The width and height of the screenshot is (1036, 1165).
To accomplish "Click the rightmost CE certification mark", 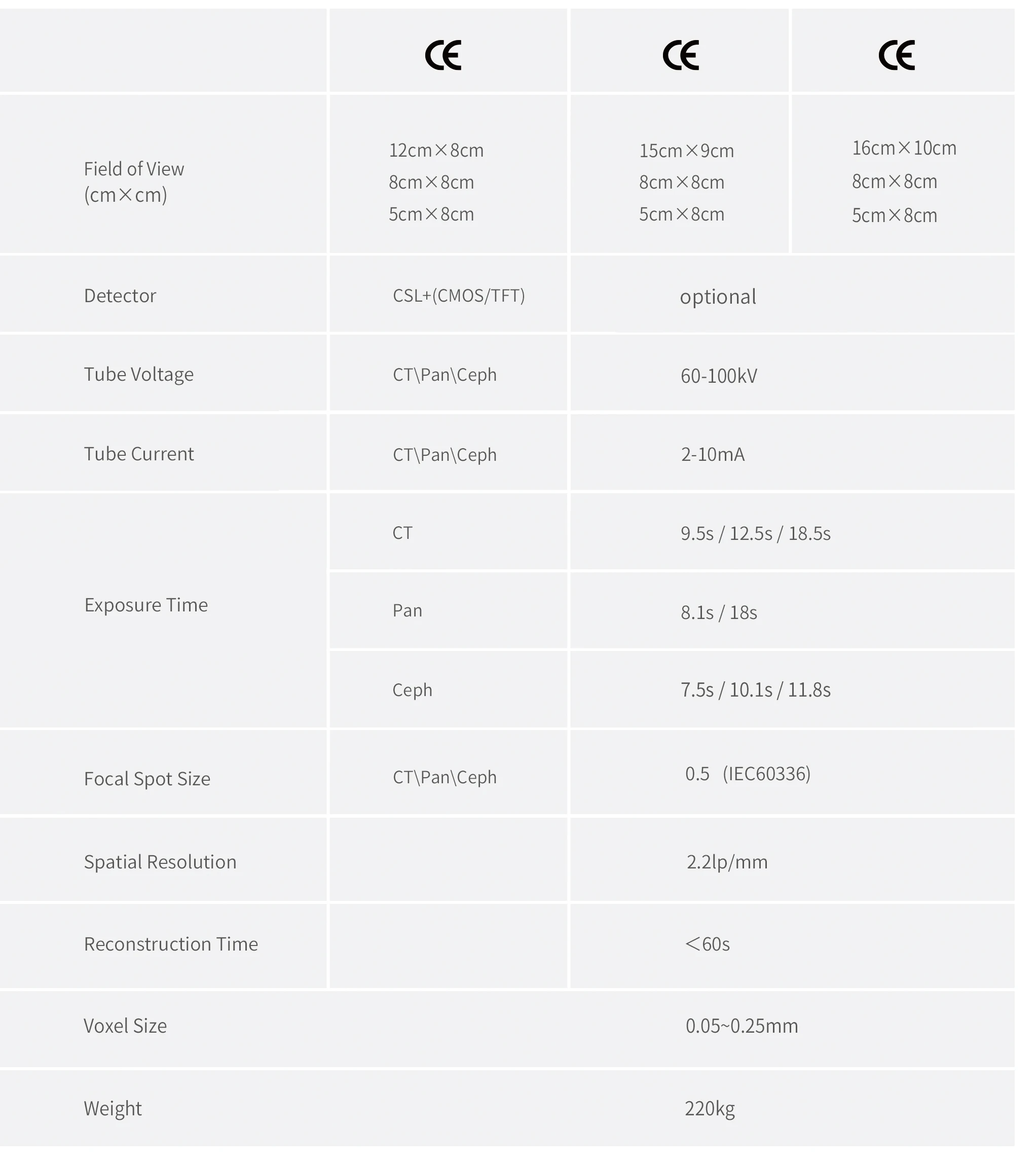I will pos(897,55).
